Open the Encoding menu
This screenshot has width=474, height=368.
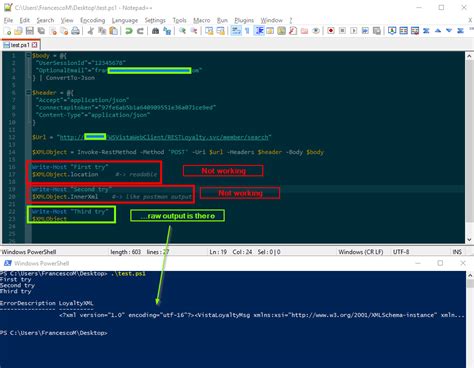[92, 20]
